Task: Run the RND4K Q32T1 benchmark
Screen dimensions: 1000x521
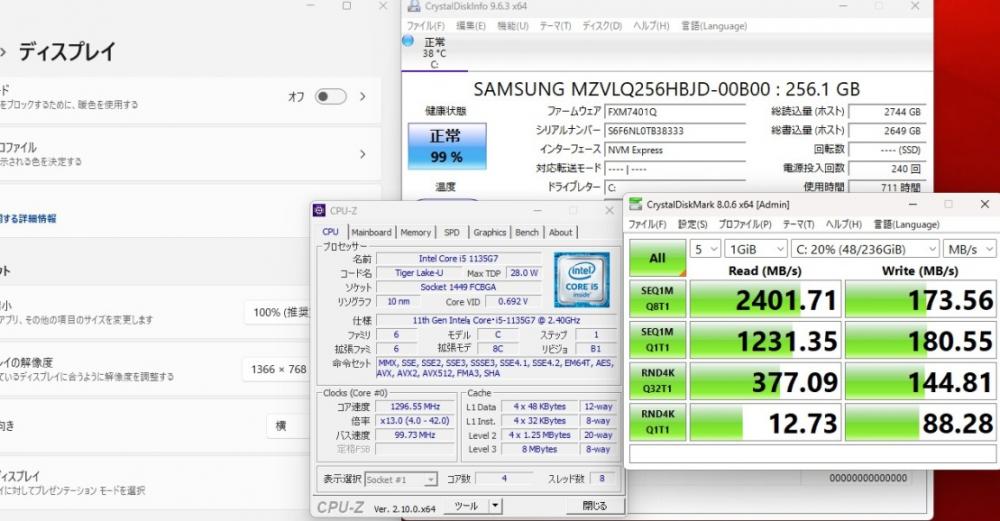Action: [658, 381]
